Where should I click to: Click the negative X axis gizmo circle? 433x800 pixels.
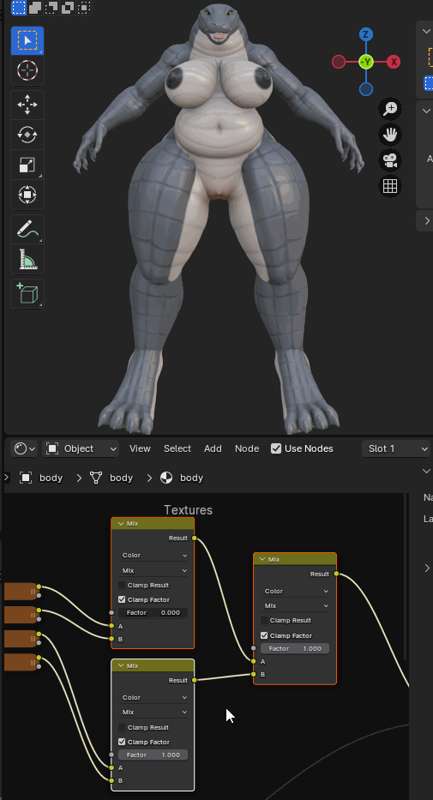click(338, 62)
